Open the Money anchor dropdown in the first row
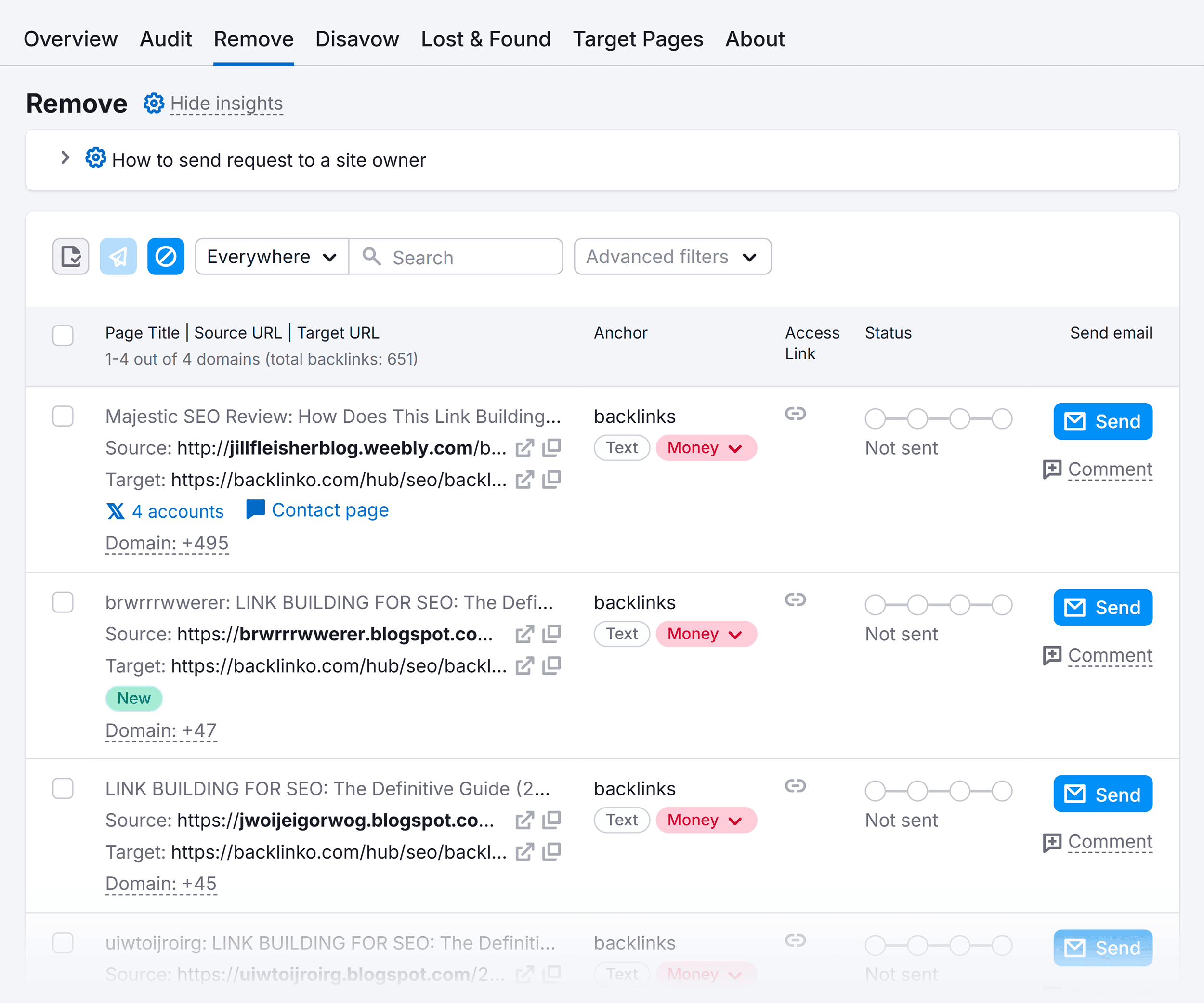 [x=707, y=448]
